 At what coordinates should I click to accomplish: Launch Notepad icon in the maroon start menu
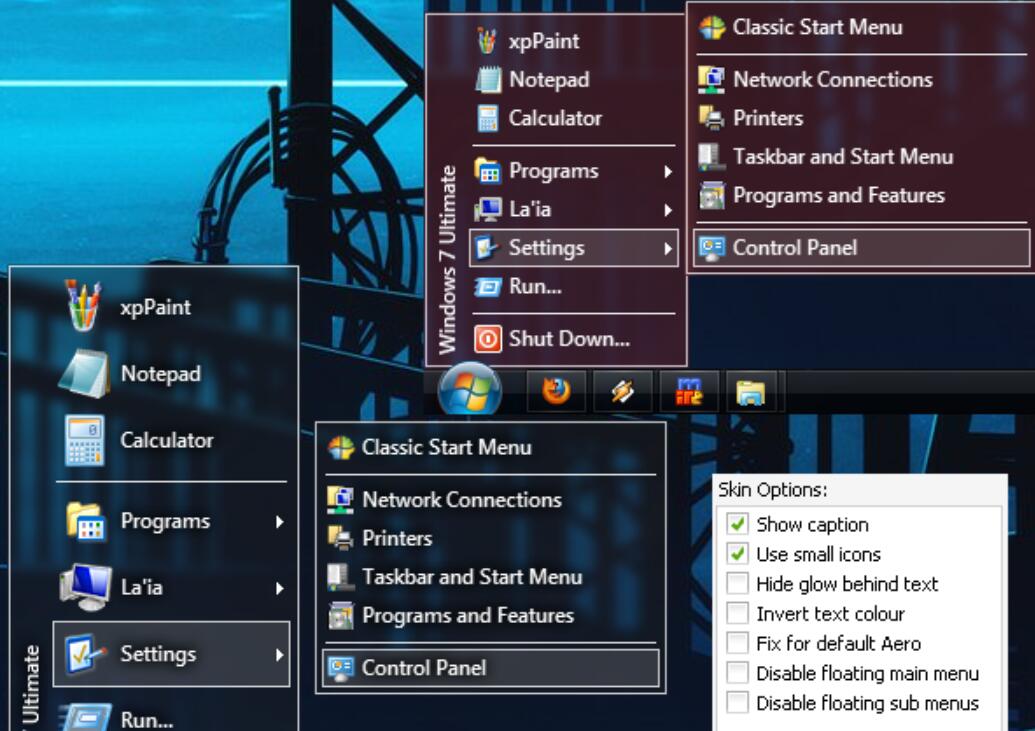pos(488,80)
